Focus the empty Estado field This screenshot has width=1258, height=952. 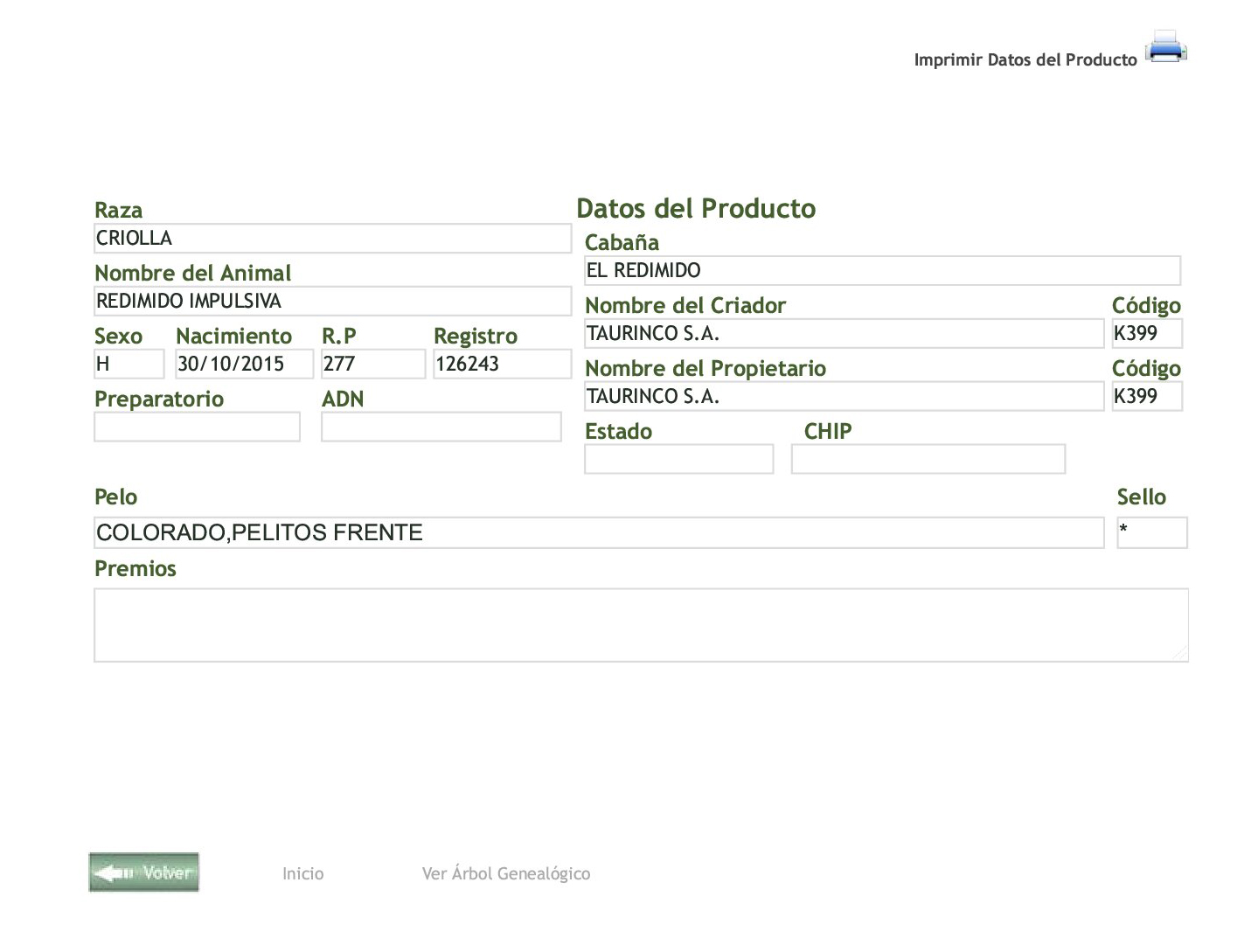(x=678, y=460)
